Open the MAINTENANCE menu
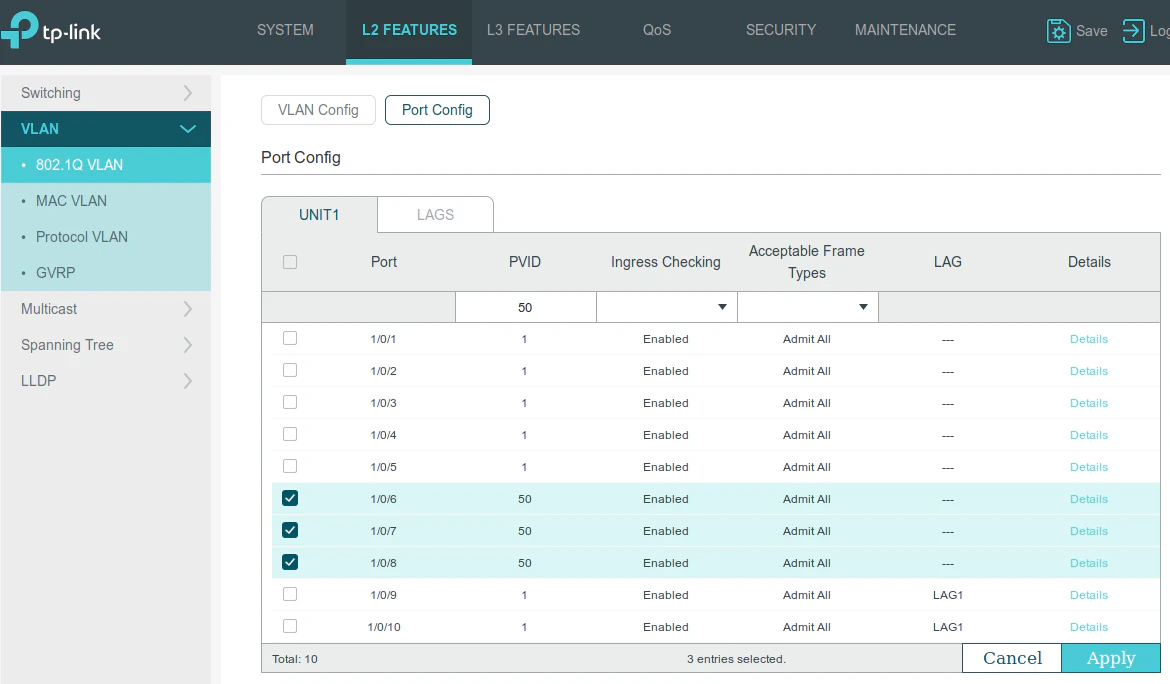 pos(905,30)
